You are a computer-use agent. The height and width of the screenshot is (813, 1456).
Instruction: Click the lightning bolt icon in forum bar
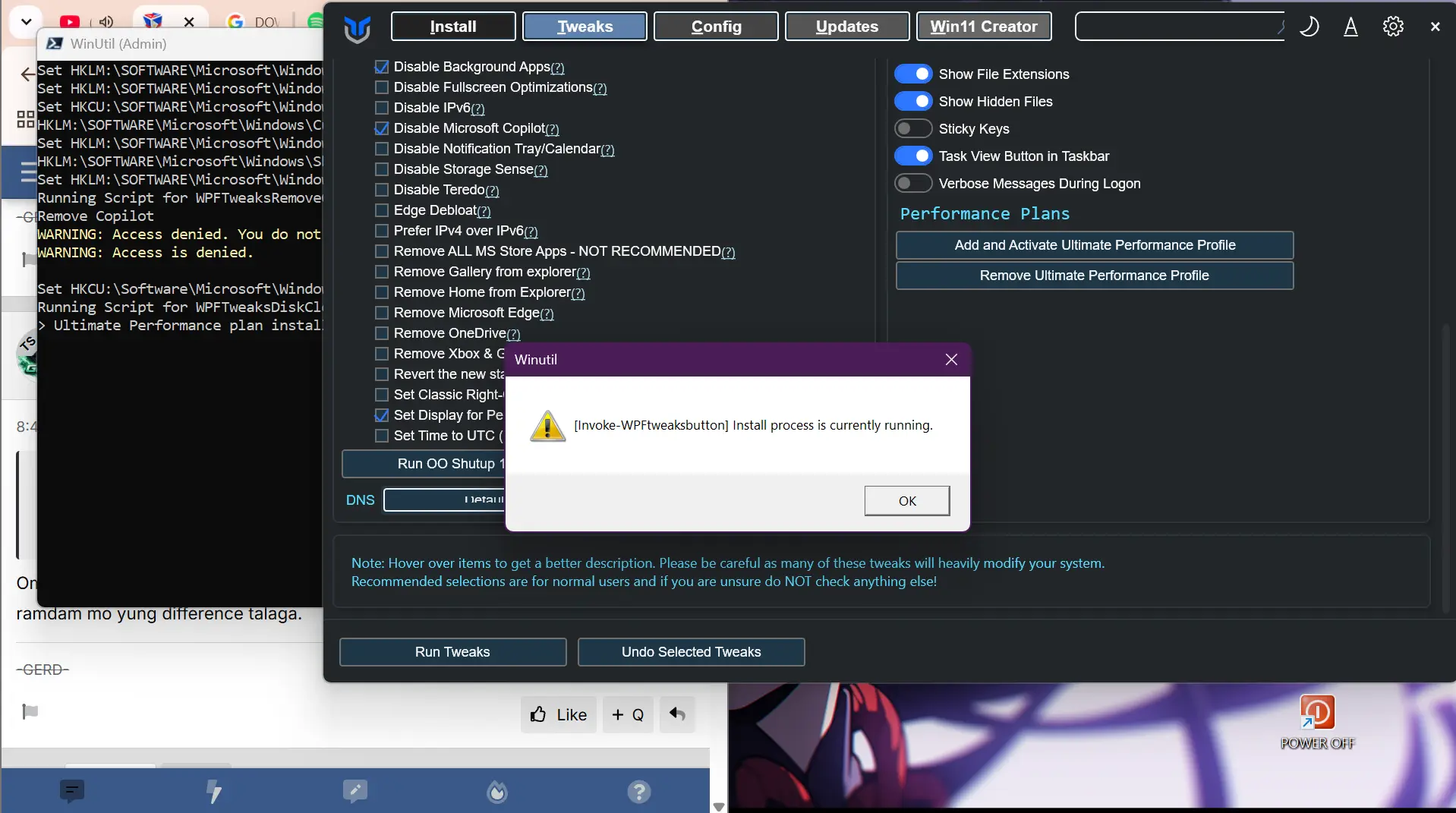pyautogui.click(x=214, y=792)
